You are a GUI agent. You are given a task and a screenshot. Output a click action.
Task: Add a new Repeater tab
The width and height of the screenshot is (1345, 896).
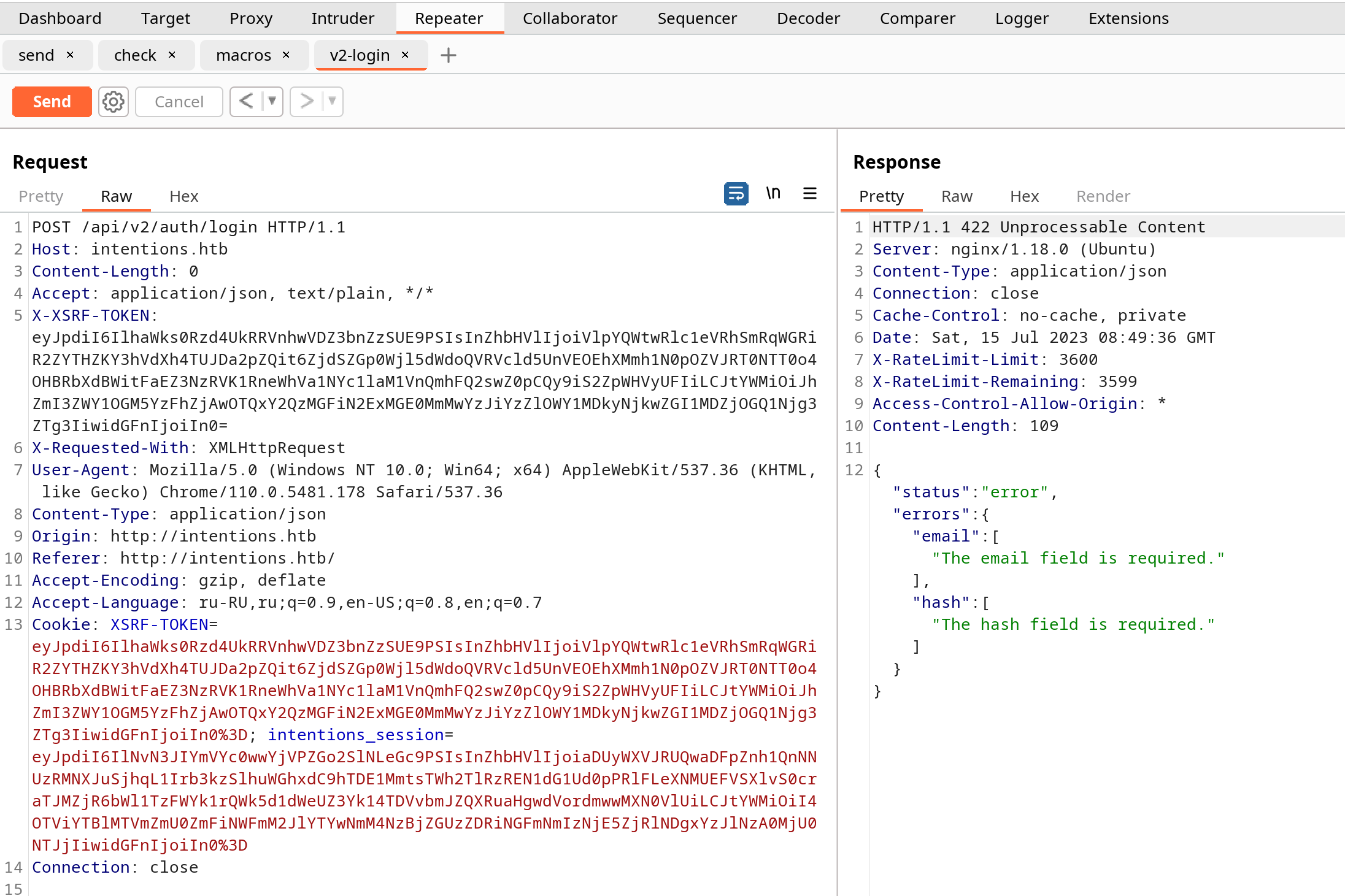[449, 55]
